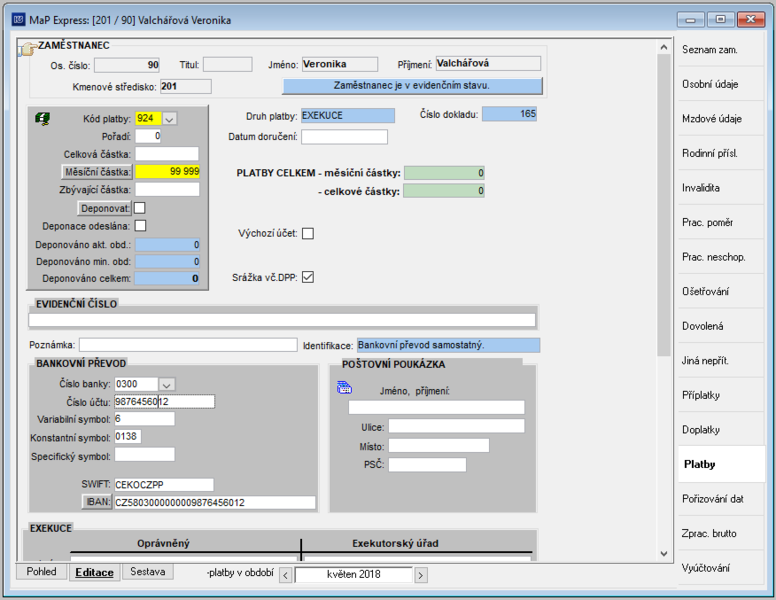Click the postal order icon under POŠTOVNÍ POUKÁZKA

pyautogui.click(x=344, y=388)
